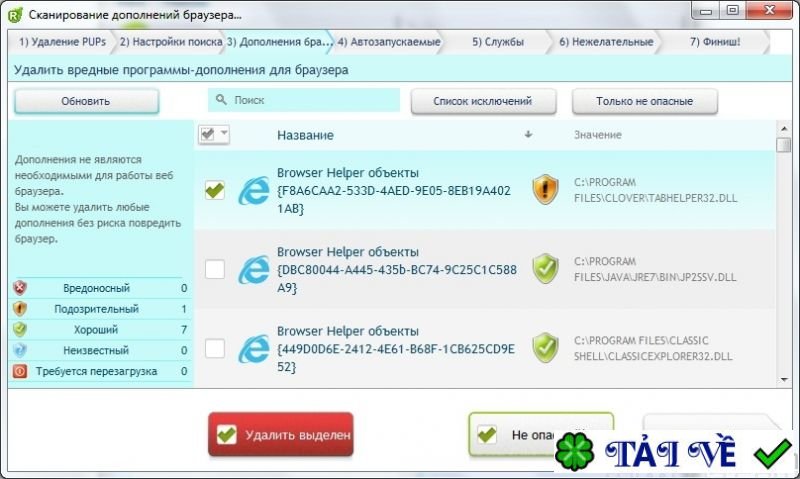This screenshot has width=800, height=479.
Task: Filter by Вредоносный category label
Action: coord(96,288)
